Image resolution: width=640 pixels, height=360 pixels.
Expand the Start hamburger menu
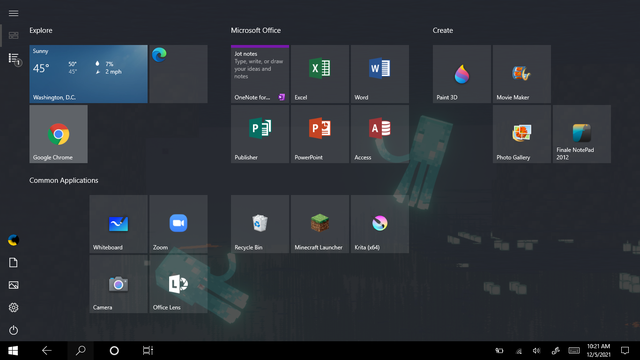pos(13,13)
